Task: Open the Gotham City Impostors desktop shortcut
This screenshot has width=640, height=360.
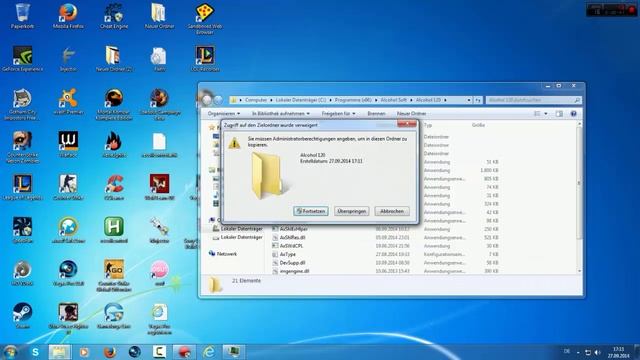Action: pyautogui.click(x=22, y=104)
